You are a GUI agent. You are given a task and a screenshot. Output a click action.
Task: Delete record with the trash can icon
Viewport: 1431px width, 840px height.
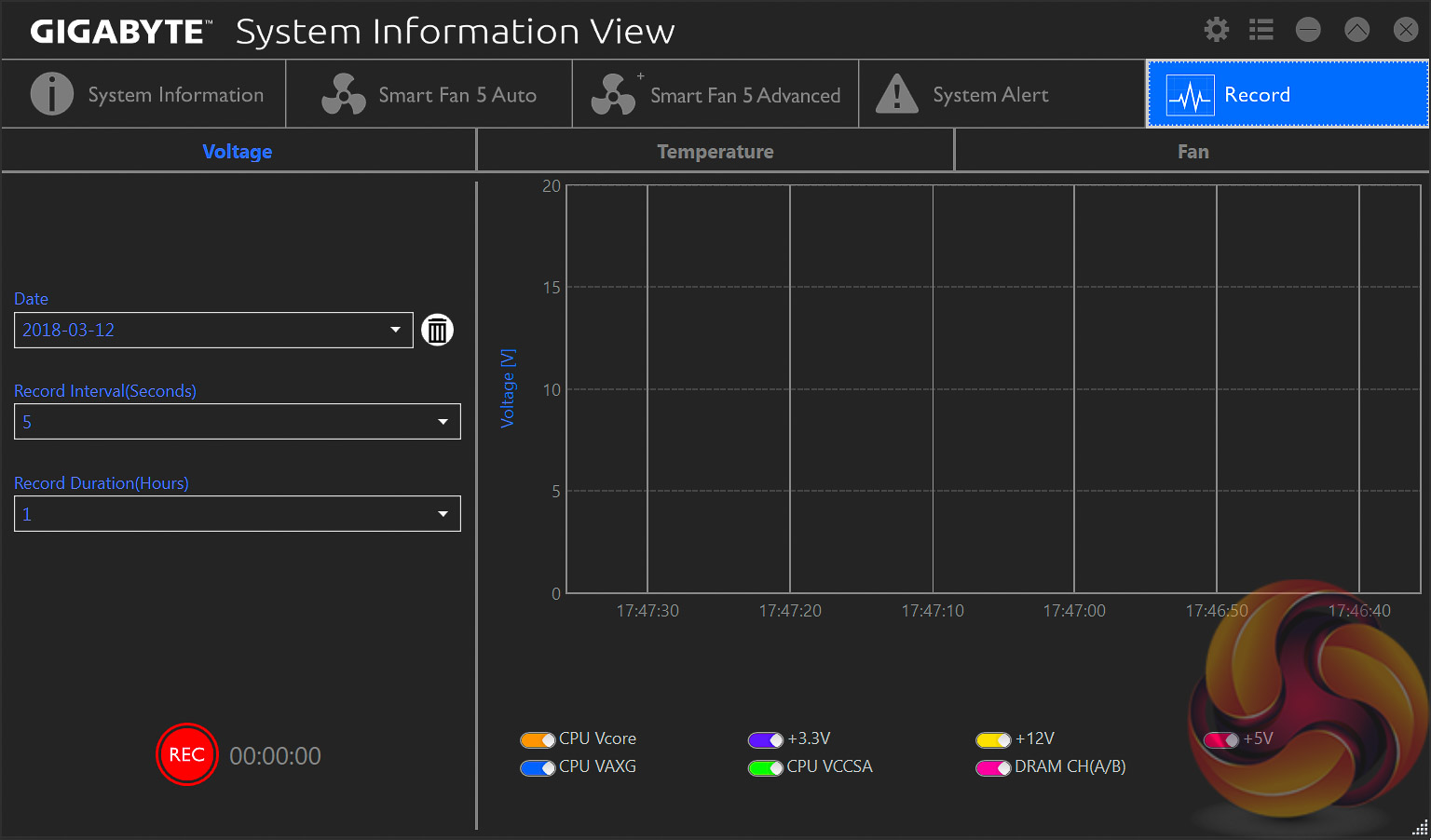[437, 330]
